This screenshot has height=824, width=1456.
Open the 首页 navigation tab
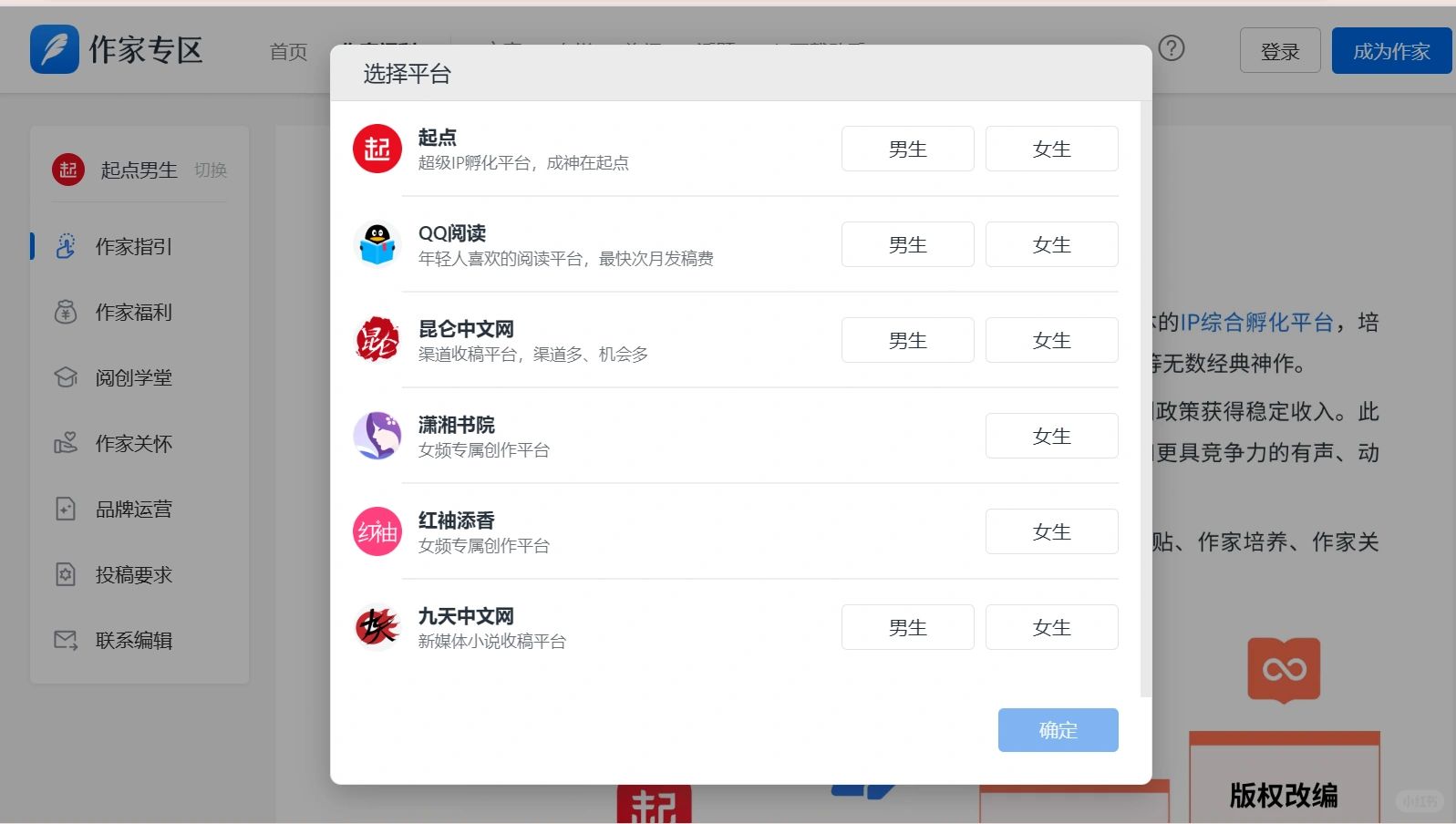coord(289,52)
